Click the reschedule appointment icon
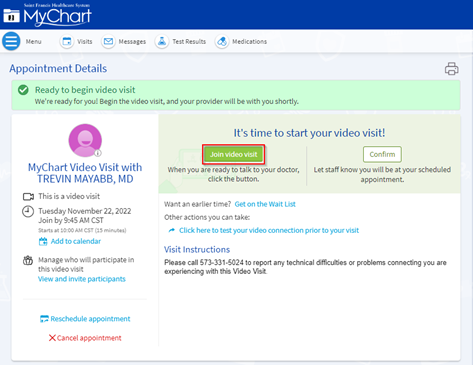Image resolution: width=473 pixels, height=365 pixels. pos(44,319)
